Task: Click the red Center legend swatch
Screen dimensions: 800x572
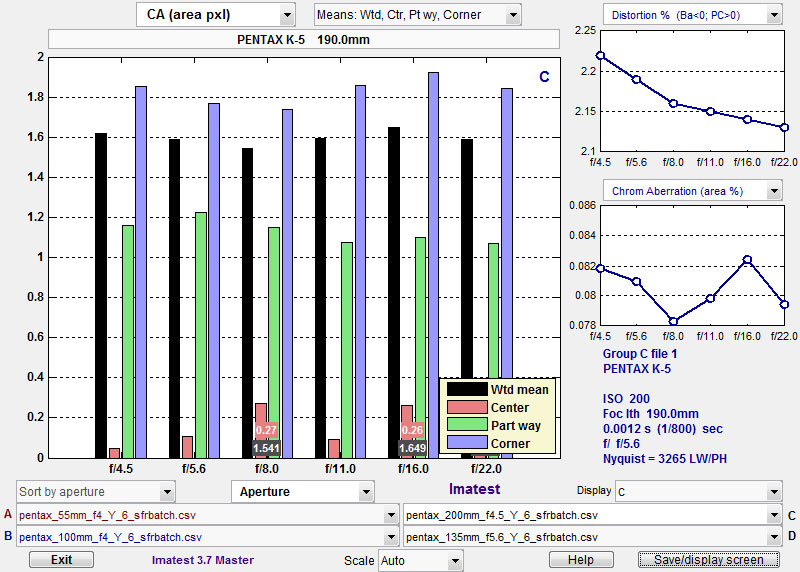Action: pos(467,407)
